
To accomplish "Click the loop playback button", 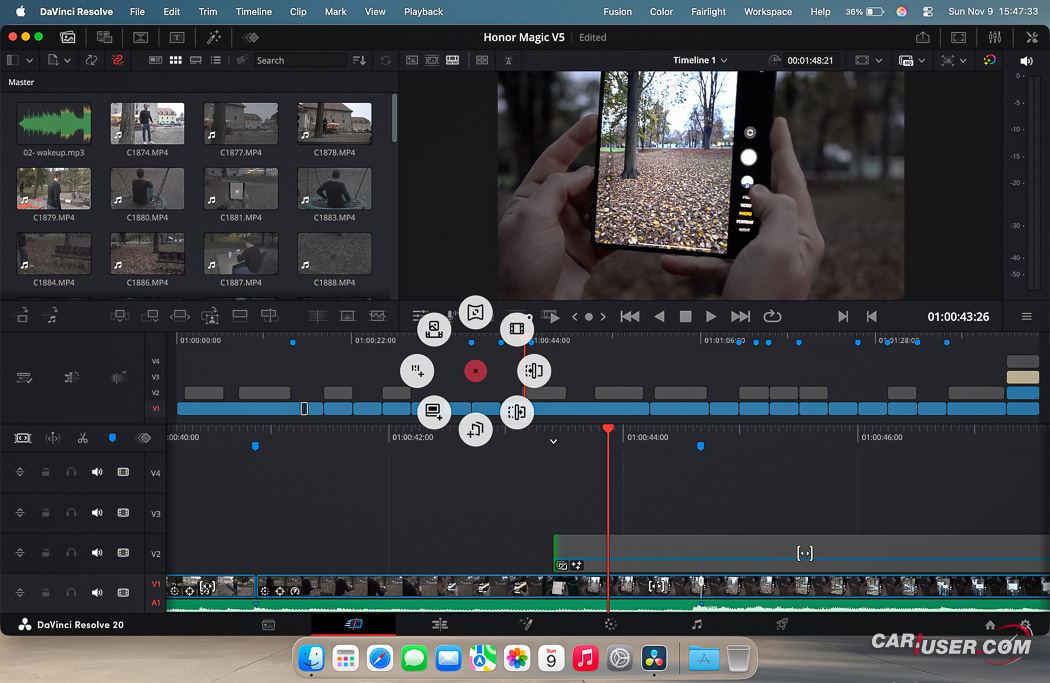I will click(x=772, y=316).
